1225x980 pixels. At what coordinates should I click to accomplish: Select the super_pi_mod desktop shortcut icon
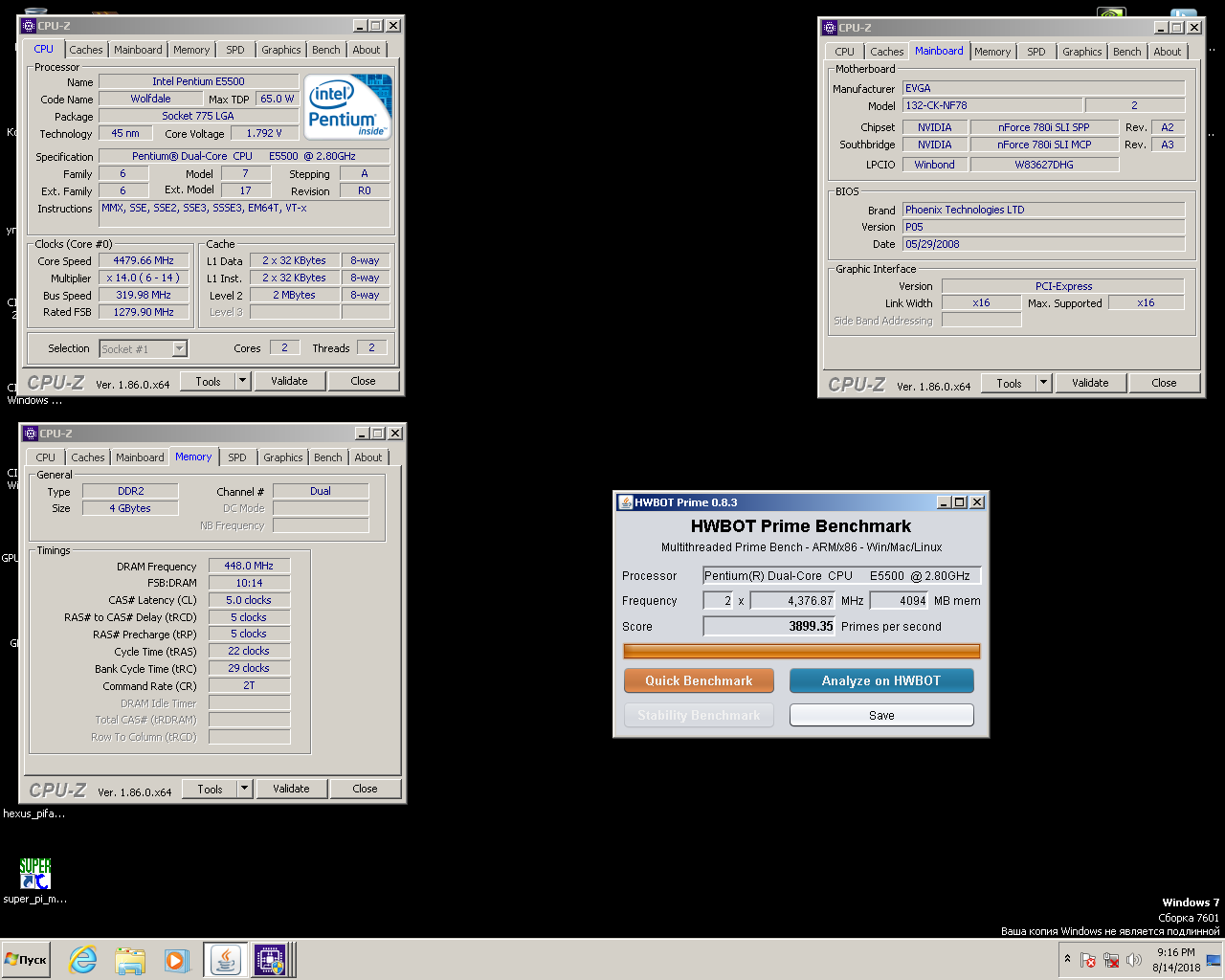point(35,874)
